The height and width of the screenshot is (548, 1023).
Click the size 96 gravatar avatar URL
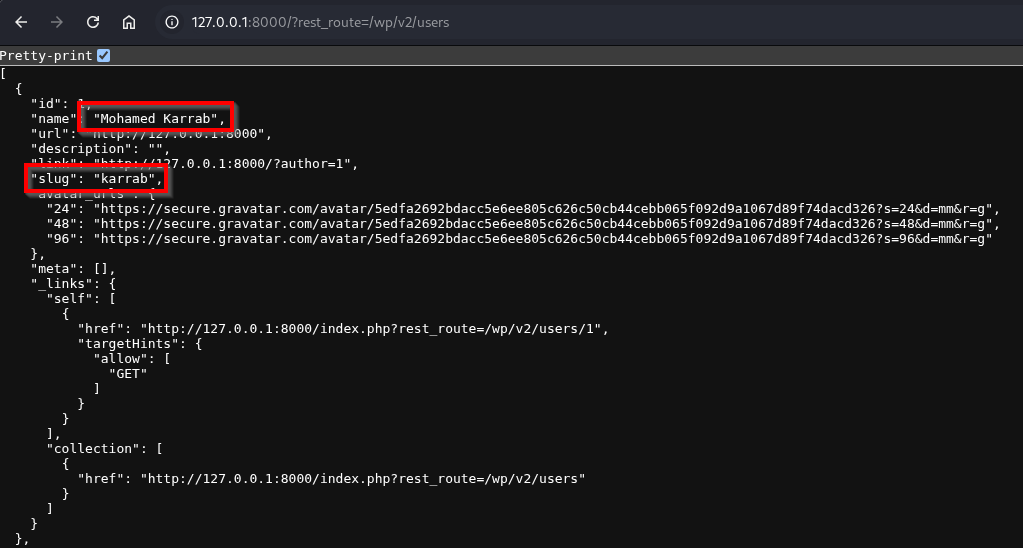coord(540,239)
